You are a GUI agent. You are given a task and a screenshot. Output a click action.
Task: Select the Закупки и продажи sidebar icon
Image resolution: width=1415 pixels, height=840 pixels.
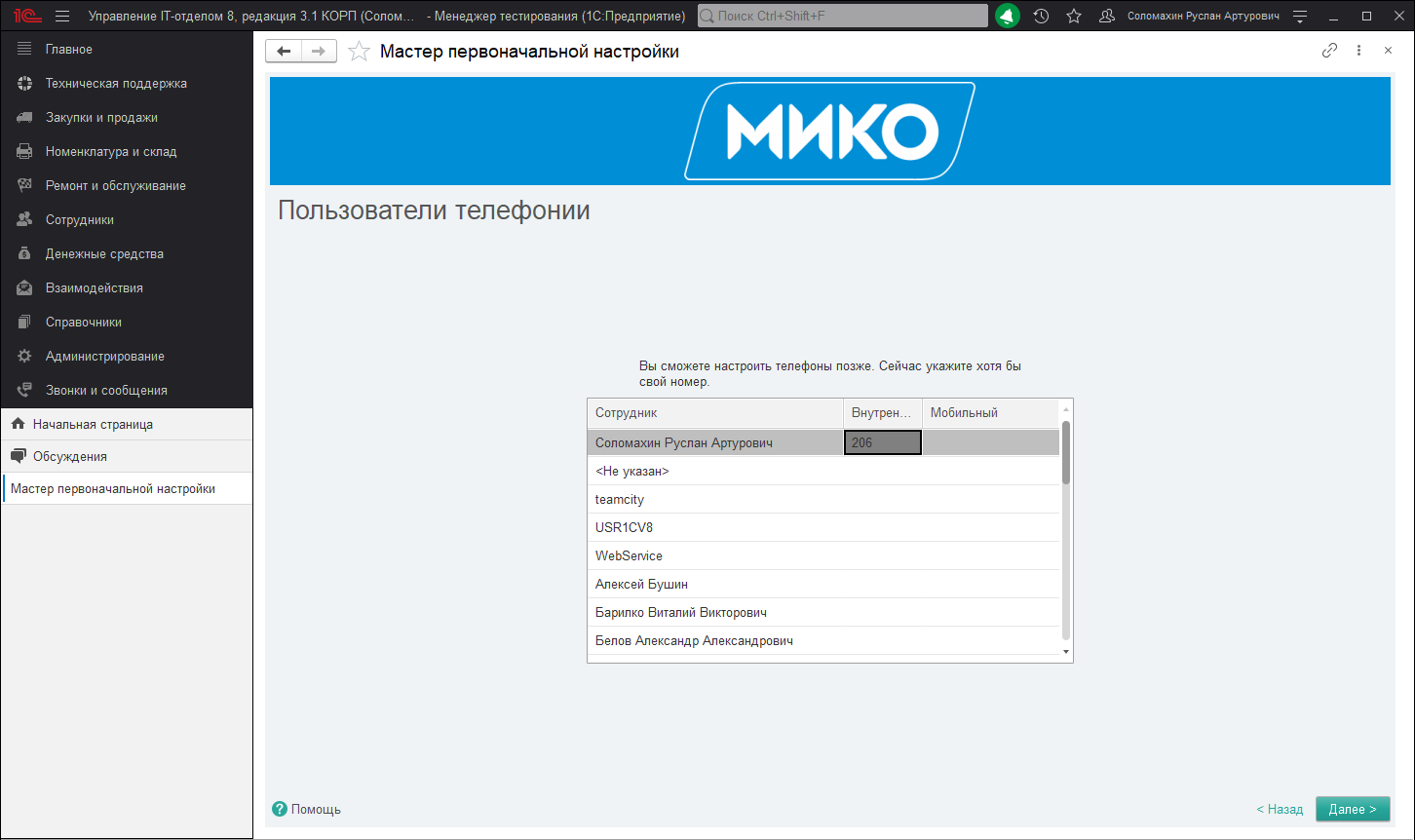[x=24, y=117]
